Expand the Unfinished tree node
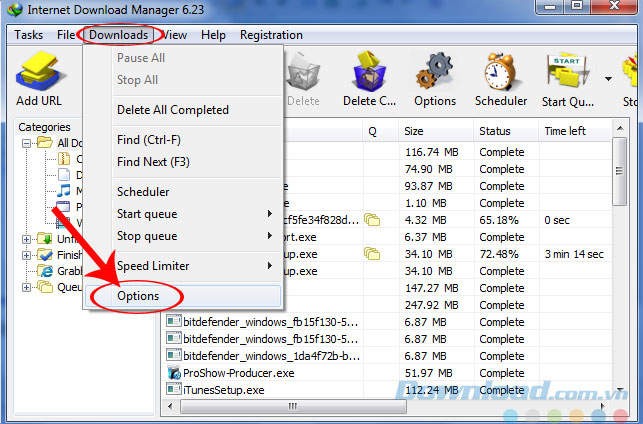The height and width of the screenshot is (424, 643). pyautogui.click(x=27, y=239)
